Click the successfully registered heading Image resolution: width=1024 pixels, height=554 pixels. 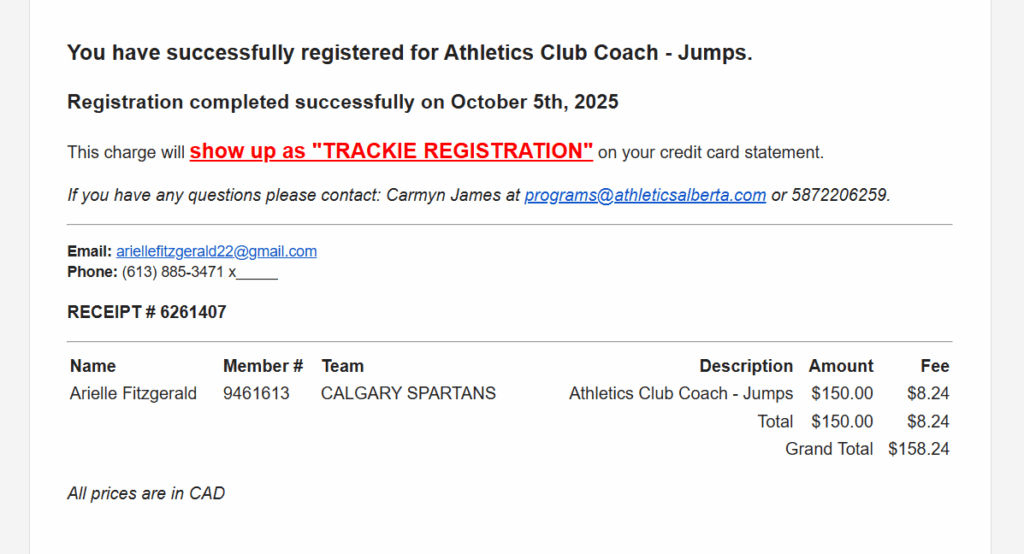point(409,52)
